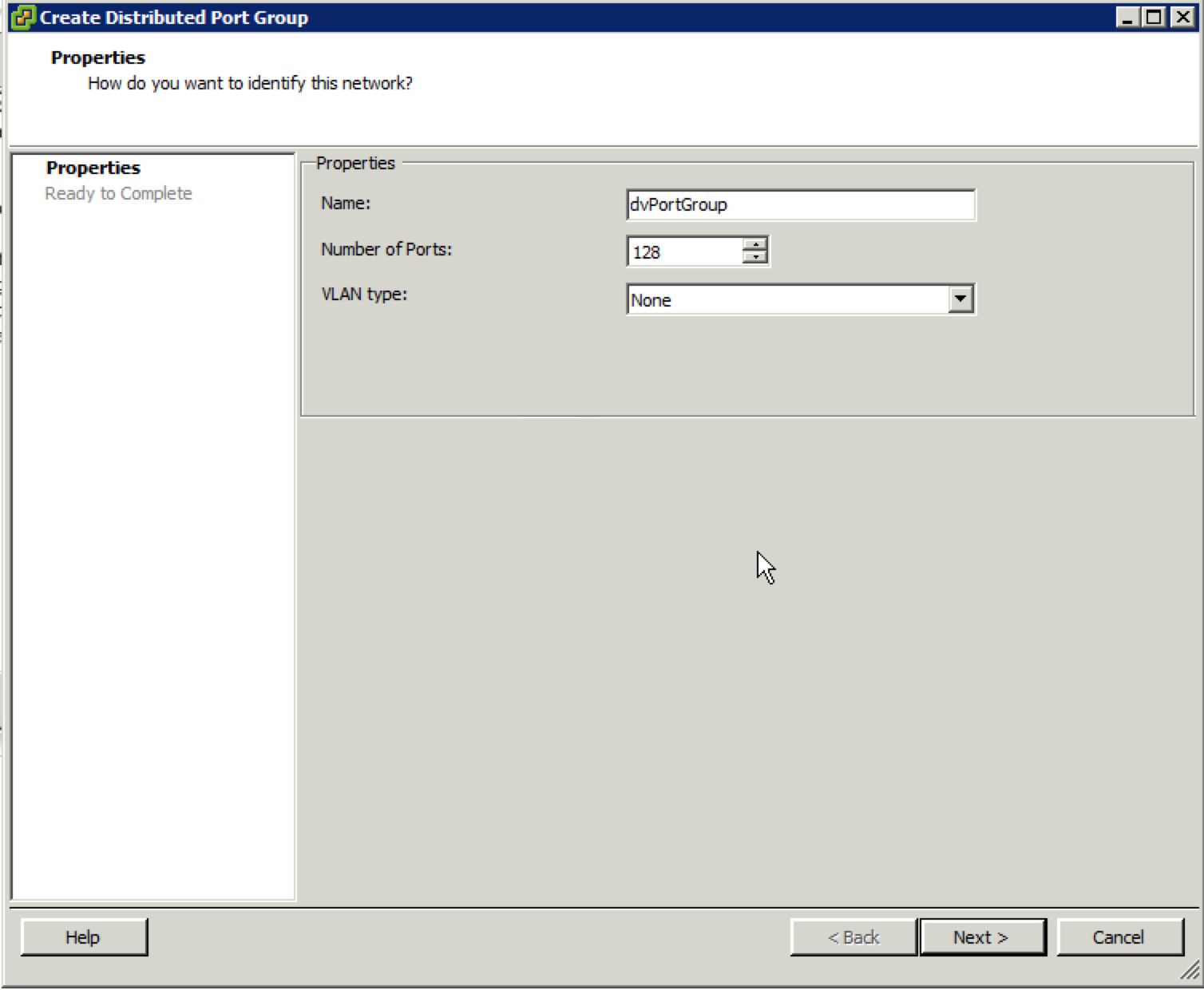Click the Name: label
Viewport: 1204px width, 990px height.
346,204
